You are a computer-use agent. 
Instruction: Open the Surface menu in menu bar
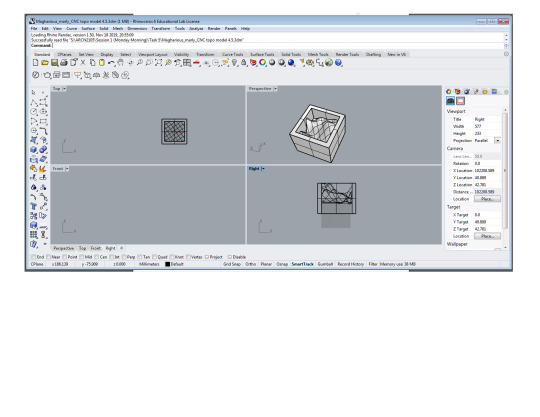click(x=88, y=29)
